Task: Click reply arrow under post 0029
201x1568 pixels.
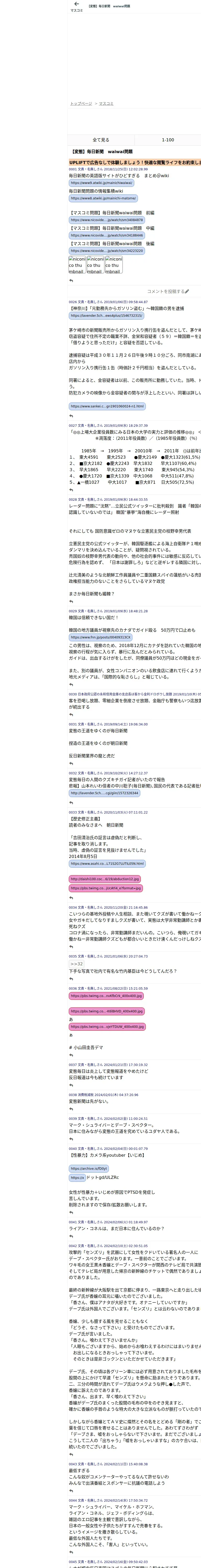Action: [71, 685]
